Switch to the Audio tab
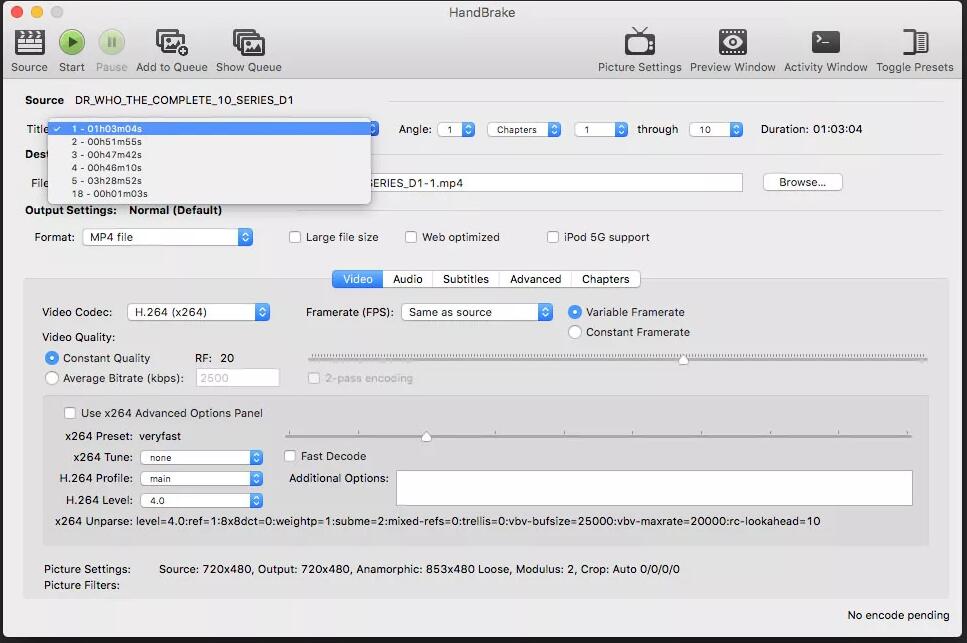This screenshot has height=643, width=967. coord(408,279)
